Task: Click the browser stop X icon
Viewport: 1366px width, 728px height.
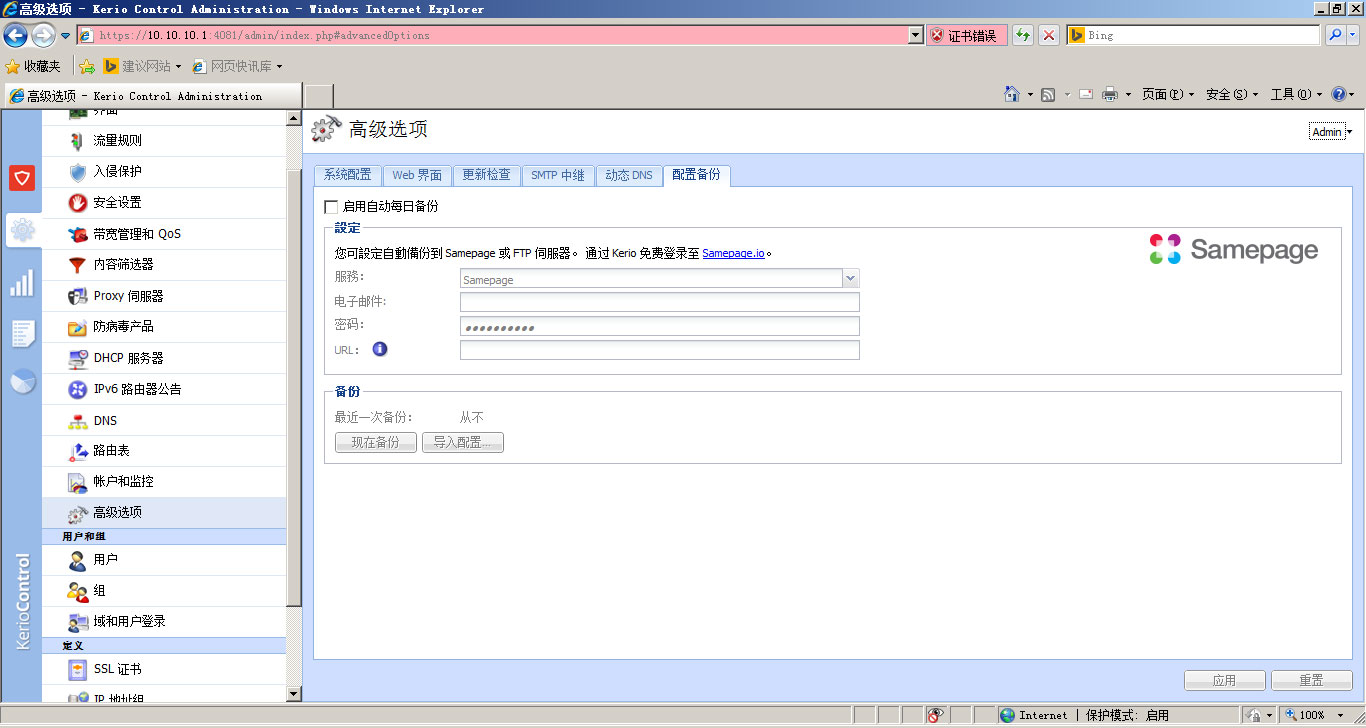Action: coord(1049,35)
